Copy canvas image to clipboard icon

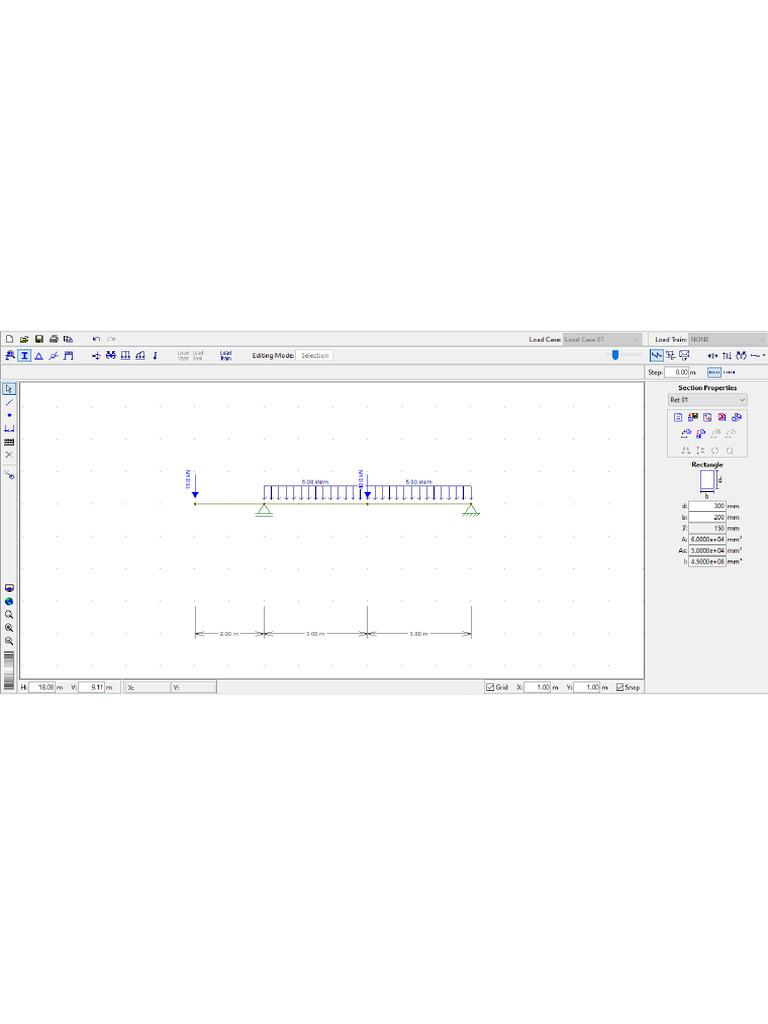coord(69,339)
